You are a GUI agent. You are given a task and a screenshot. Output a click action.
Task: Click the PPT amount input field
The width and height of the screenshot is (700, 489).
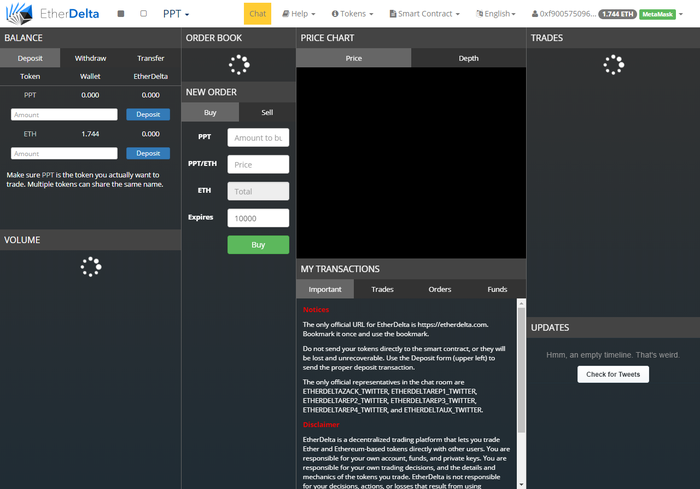tap(64, 115)
